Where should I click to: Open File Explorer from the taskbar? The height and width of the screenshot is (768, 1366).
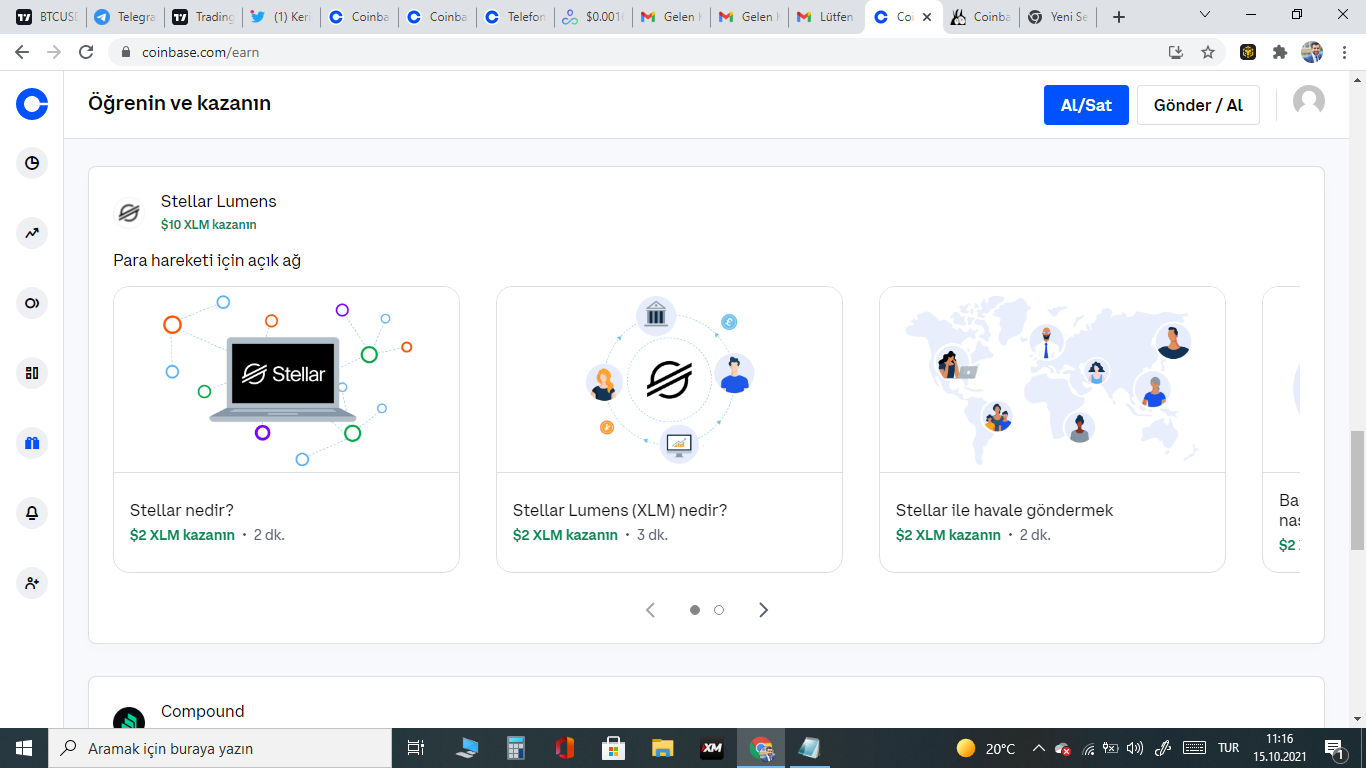(662, 748)
